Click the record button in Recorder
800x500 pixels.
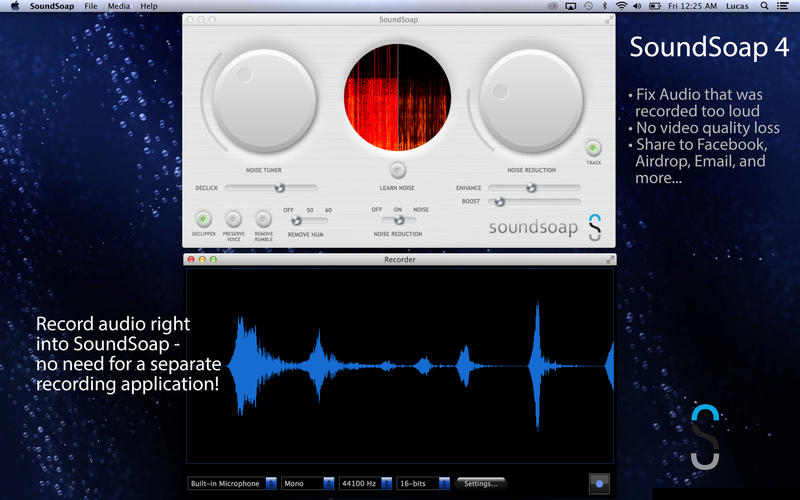pyautogui.click(x=599, y=483)
